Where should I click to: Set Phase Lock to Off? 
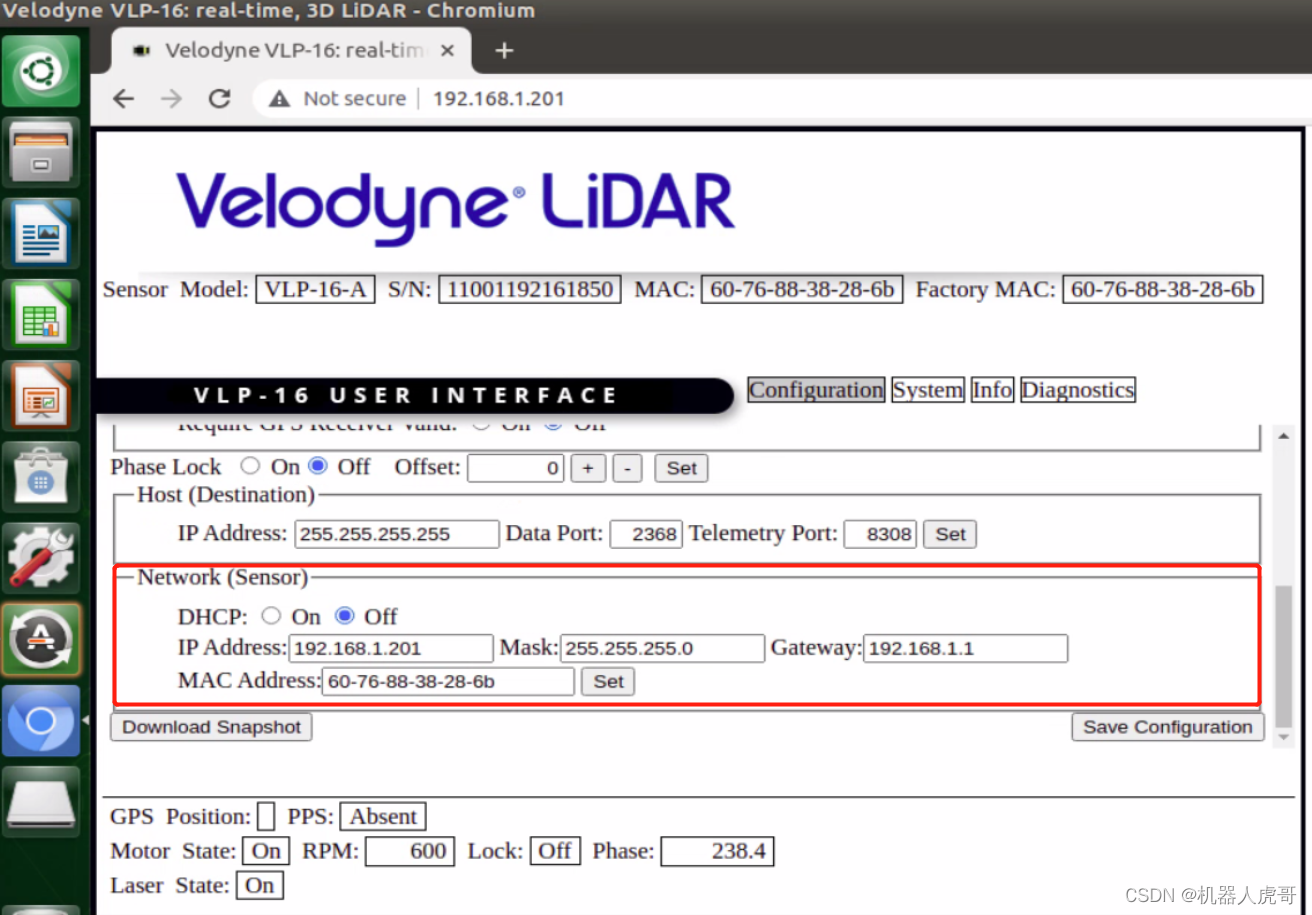[318, 466]
